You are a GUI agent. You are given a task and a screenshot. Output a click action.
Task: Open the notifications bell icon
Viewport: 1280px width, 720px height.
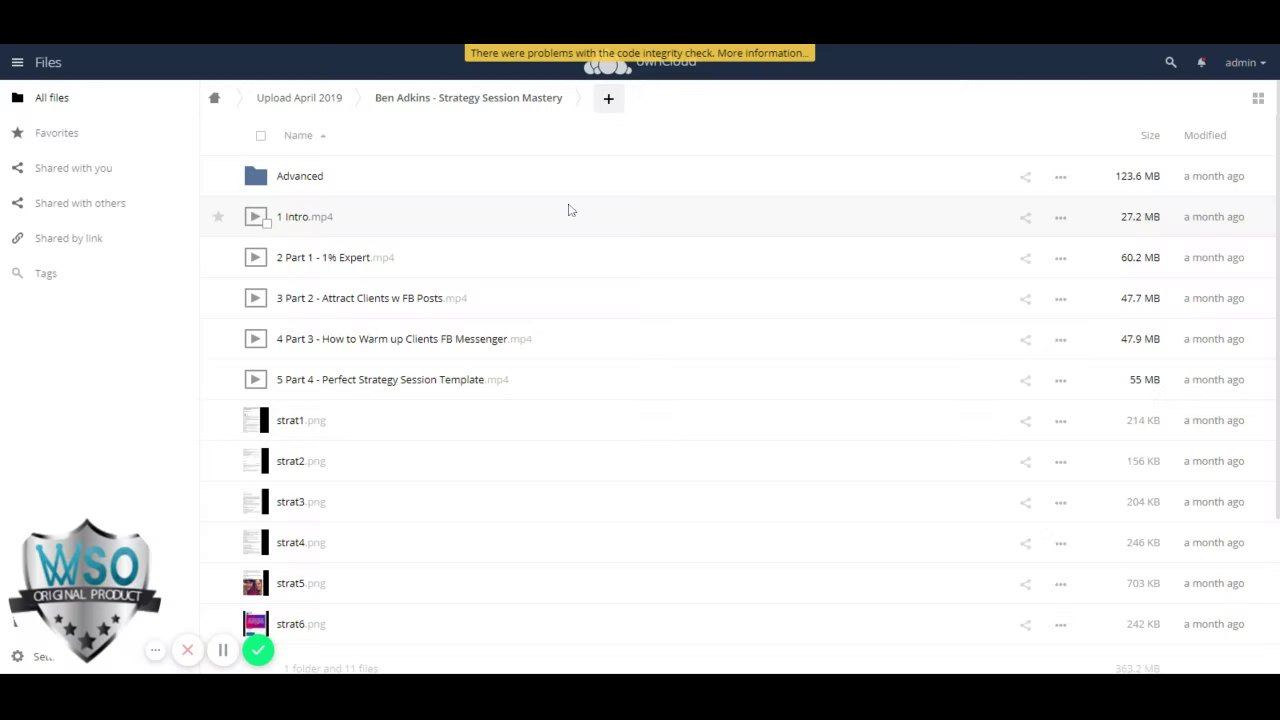coord(1201,62)
